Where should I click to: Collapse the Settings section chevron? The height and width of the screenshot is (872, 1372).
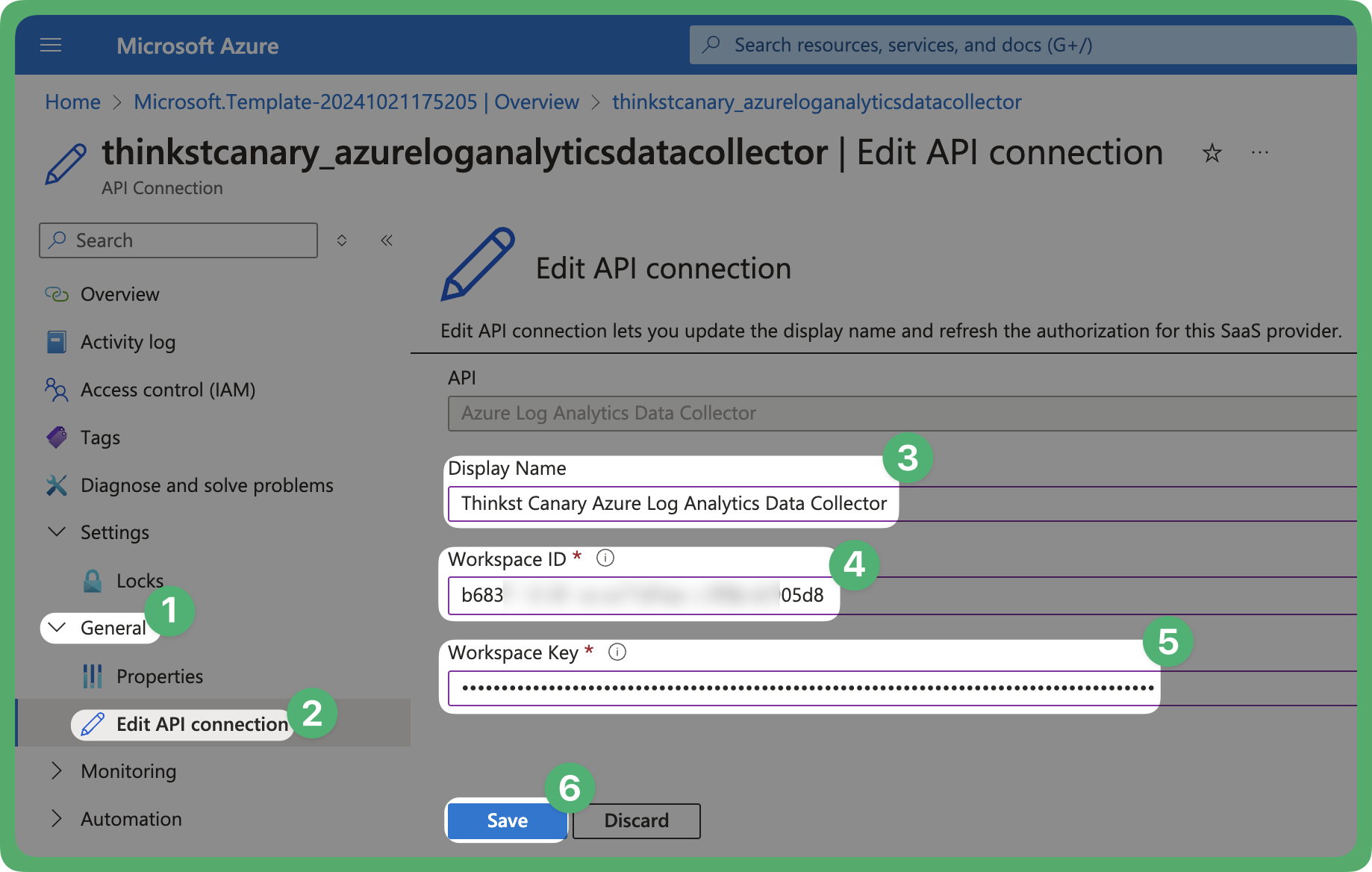57,532
